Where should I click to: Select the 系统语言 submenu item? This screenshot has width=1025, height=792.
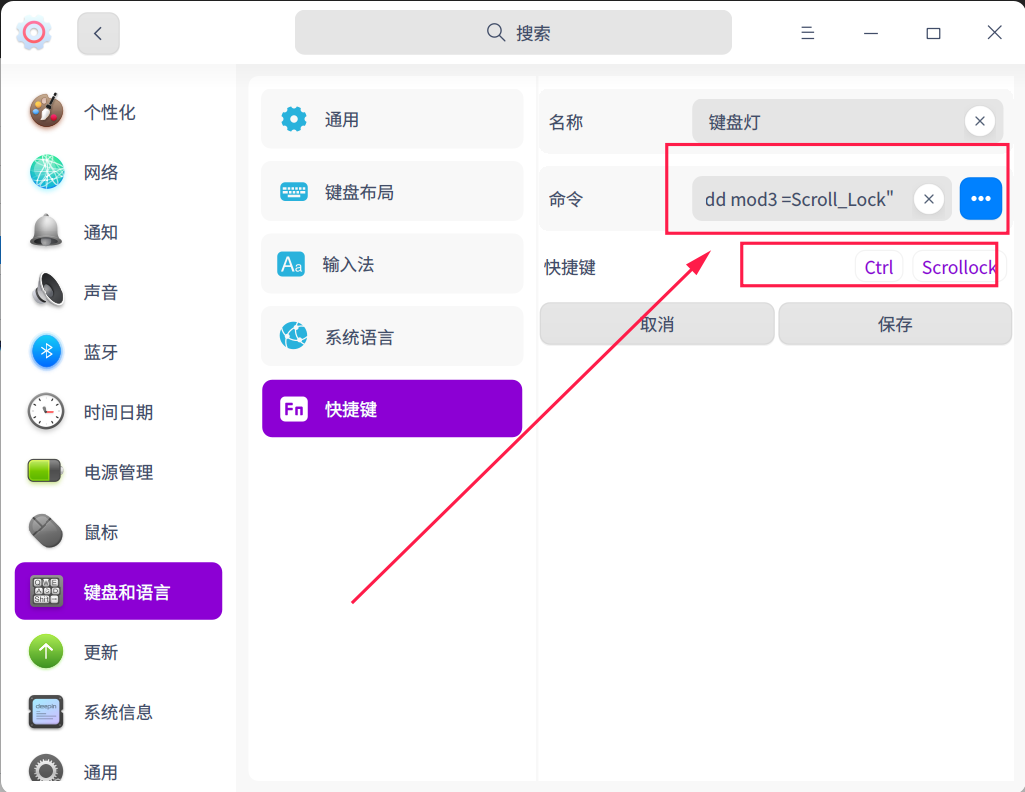(392, 337)
